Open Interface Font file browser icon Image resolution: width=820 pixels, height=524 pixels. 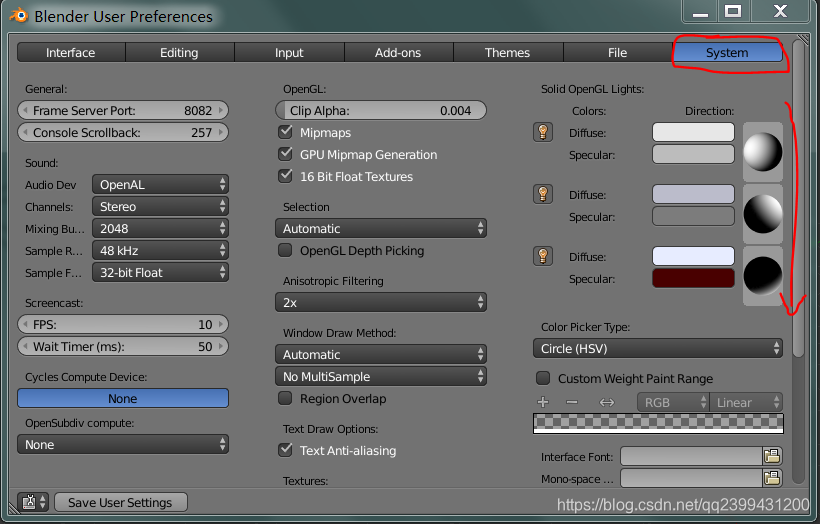(x=772, y=457)
